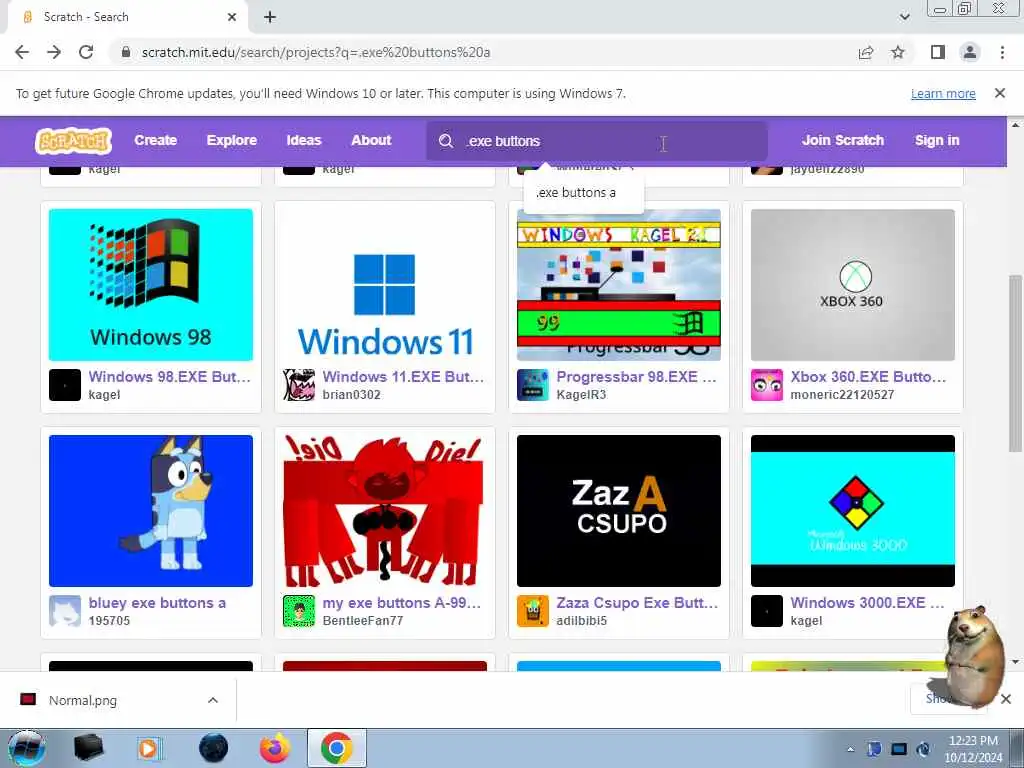Open the Windows 3000 project thumbnail
Viewport: 1024px width, 768px height.
(x=853, y=511)
